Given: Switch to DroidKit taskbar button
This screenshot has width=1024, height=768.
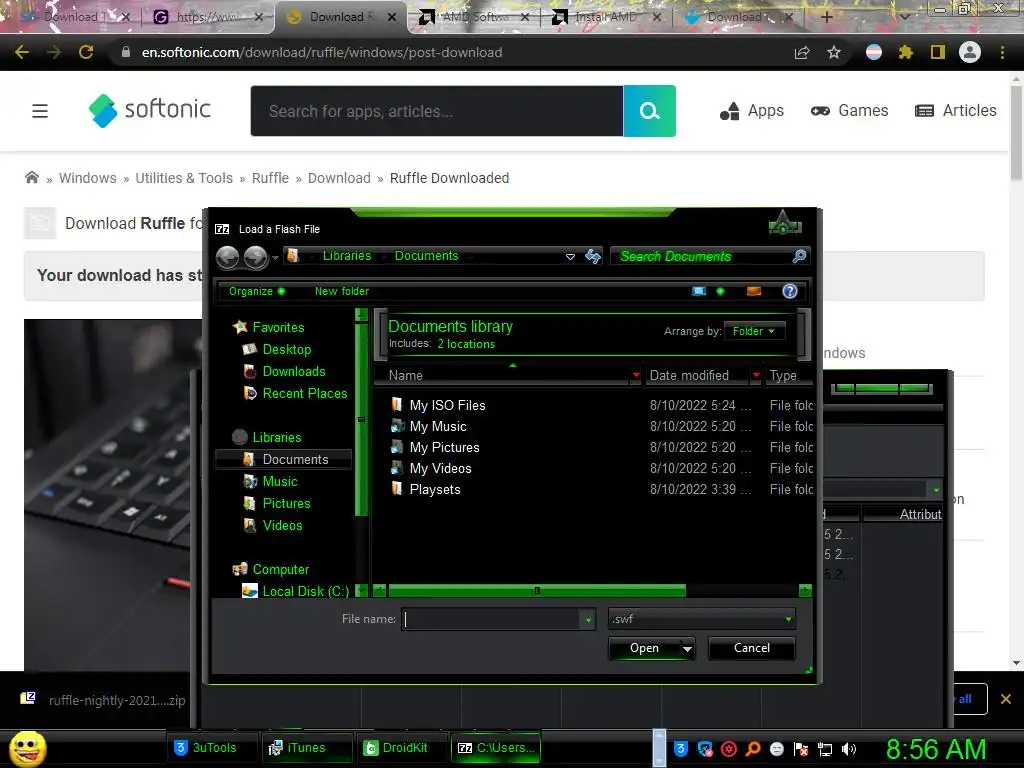Looking at the screenshot, I should pyautogui.click(x=404, y=748).
